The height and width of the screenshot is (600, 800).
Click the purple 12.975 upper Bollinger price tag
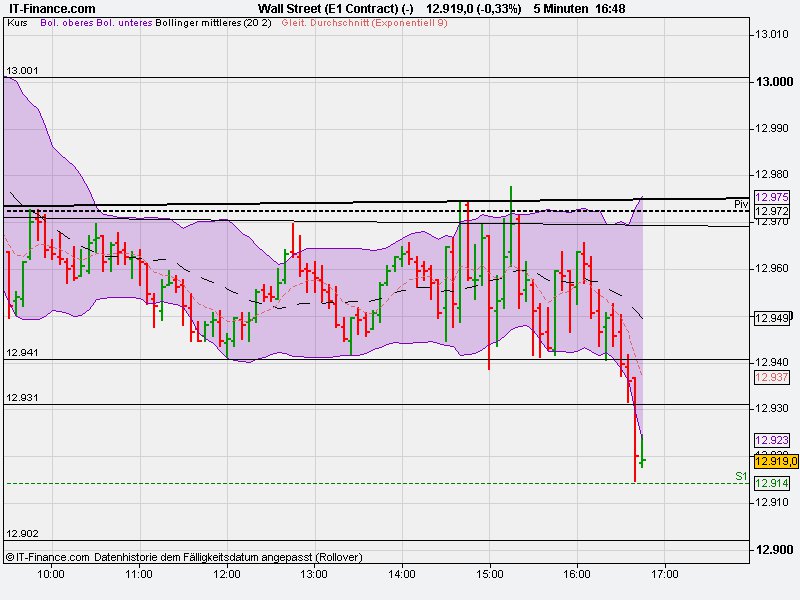tap(770, 199)
